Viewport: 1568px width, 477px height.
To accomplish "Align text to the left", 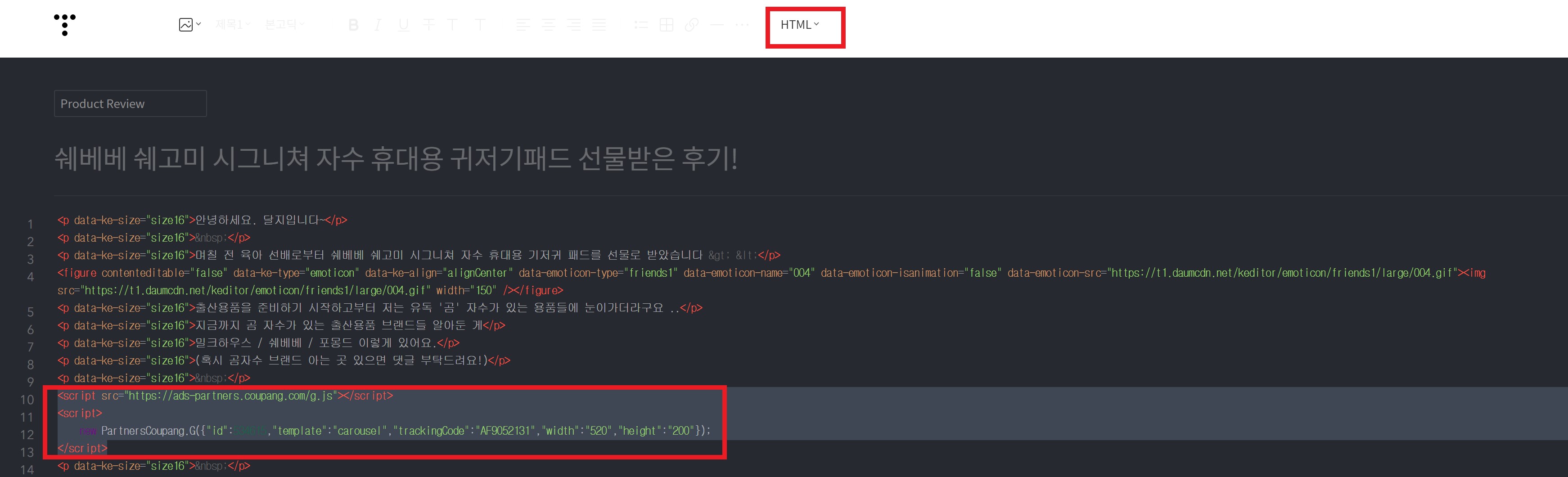I will coord(523,25).
